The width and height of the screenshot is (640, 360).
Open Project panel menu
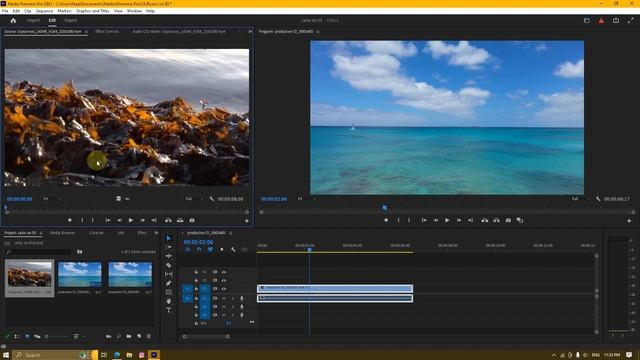(41, 233)
